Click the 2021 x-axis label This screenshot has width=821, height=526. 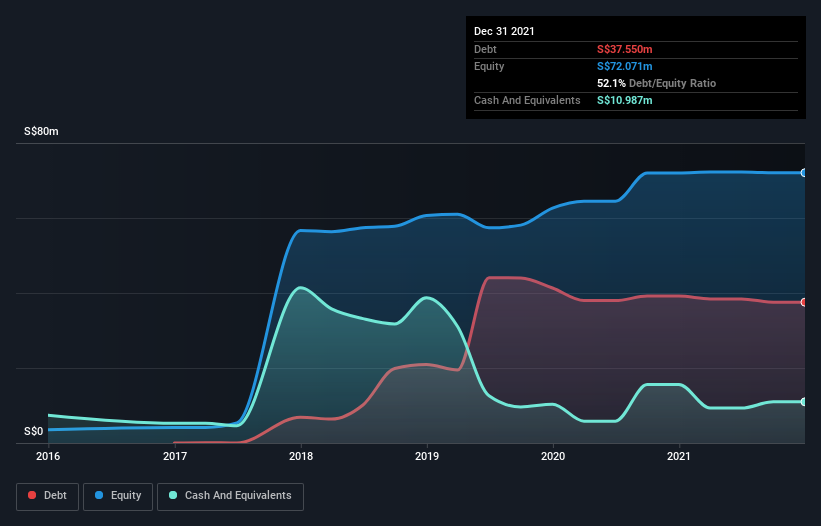point(679,456)
